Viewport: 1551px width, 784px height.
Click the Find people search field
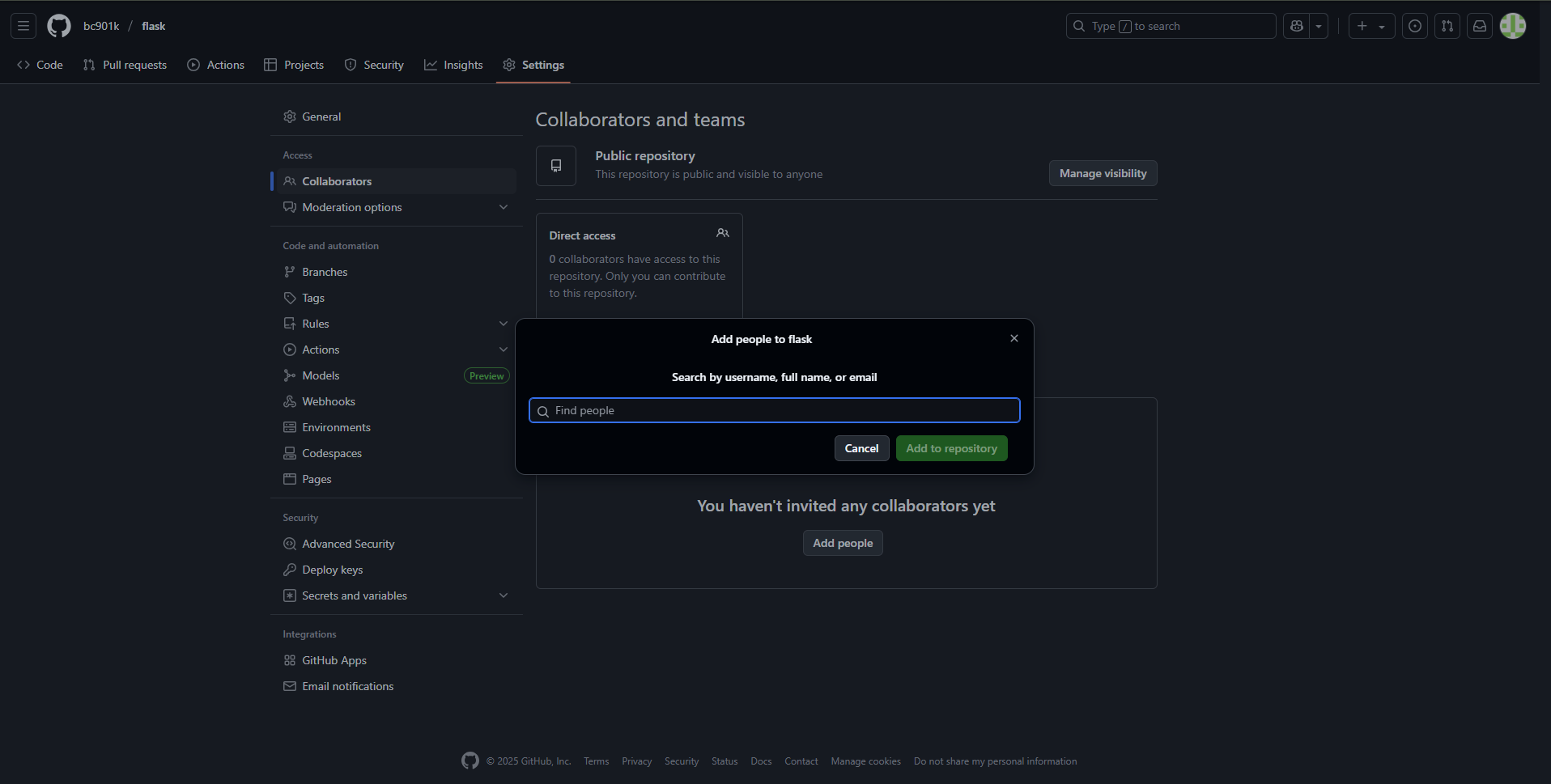[775, 410]
